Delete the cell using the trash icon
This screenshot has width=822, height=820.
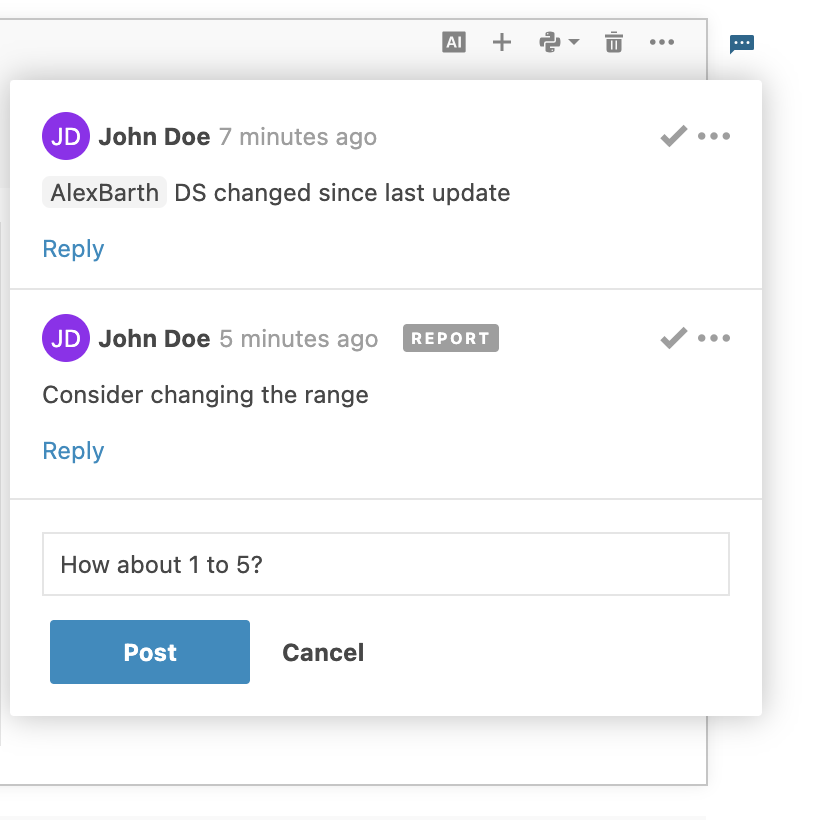tap(613, 42)
